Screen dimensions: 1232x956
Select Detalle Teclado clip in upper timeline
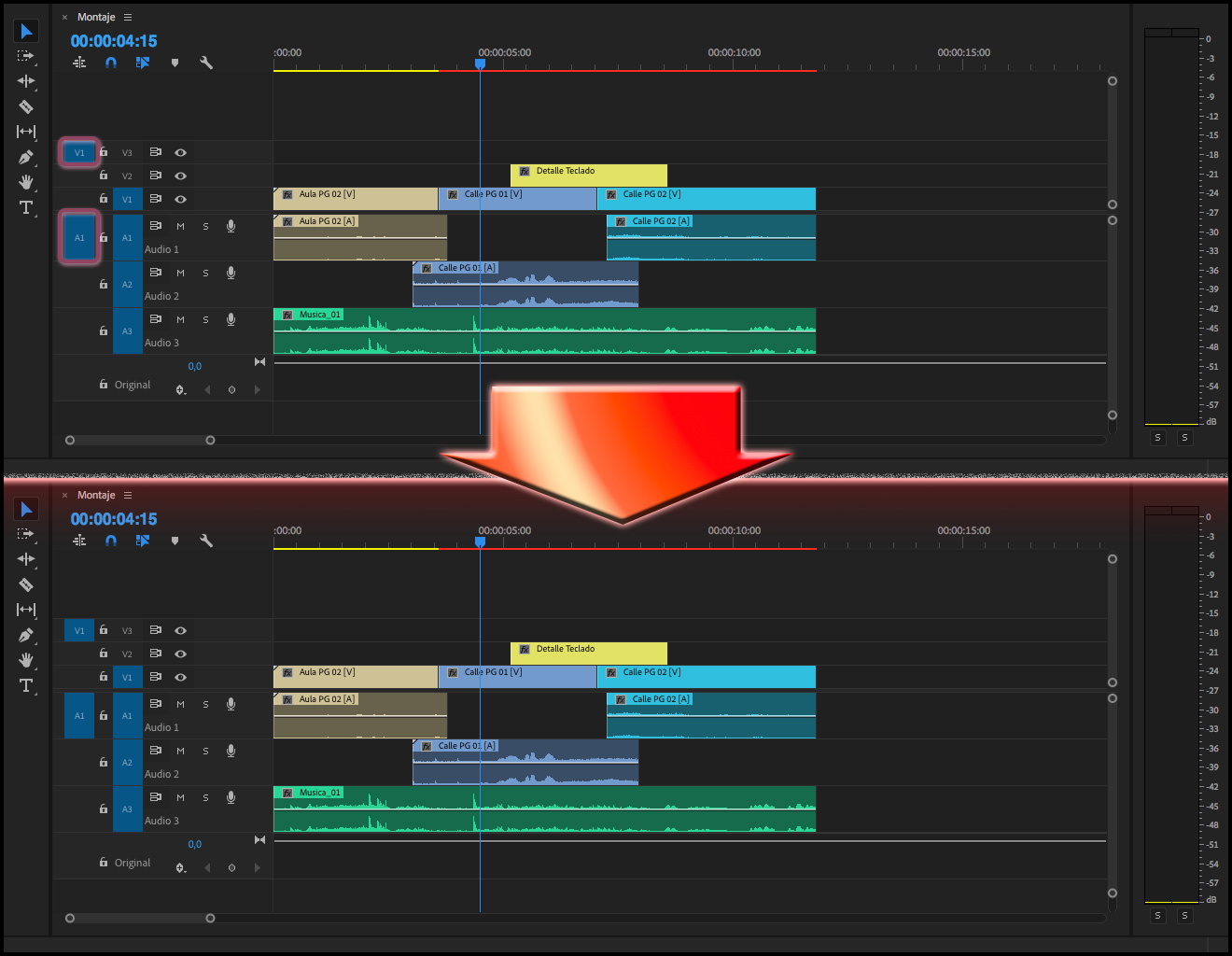point(588,175)
